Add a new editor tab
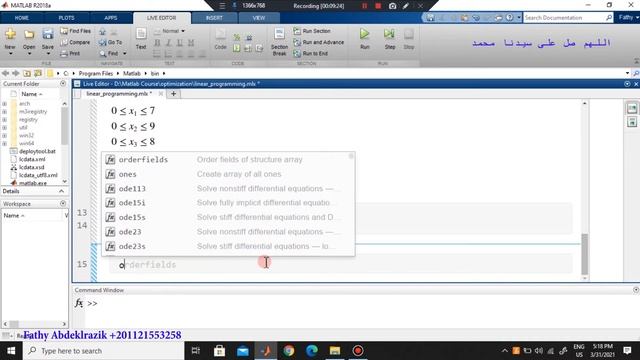Screen dimensions: 640x360 pos(173,94)
